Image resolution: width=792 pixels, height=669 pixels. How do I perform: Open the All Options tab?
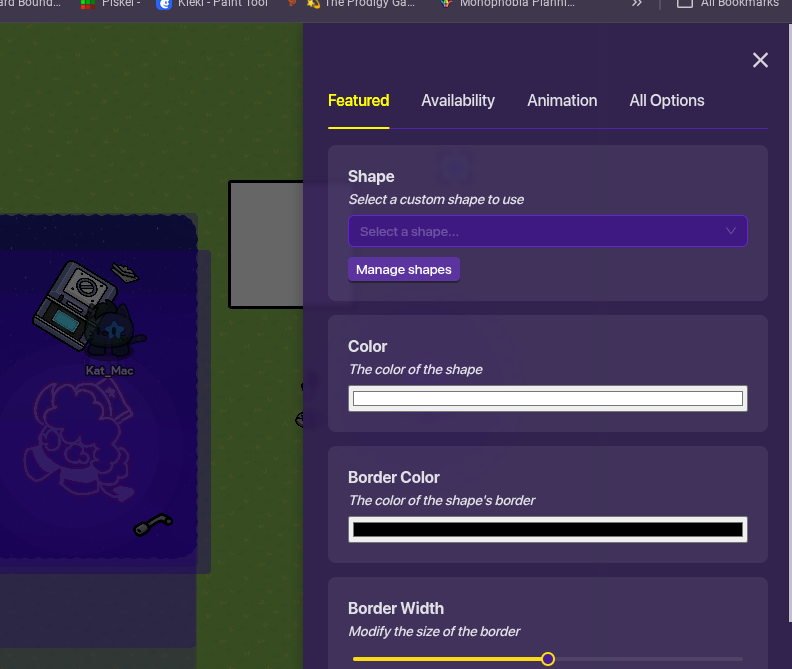click(666, 100)
